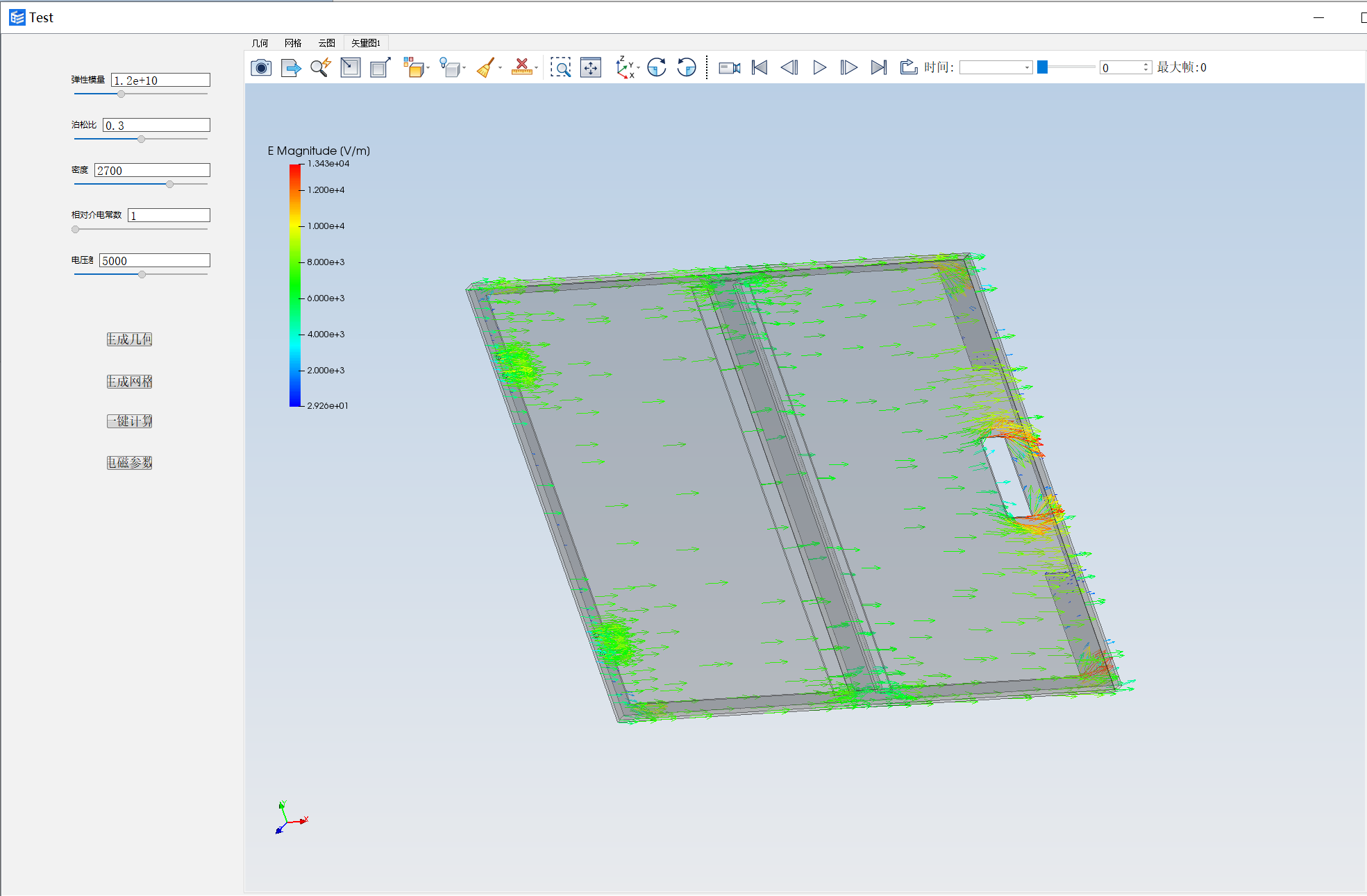Open the light bulb cube dropdown arrow
Screen dimensions: 1367x896
pyautogui.click(x=464, y=68)
